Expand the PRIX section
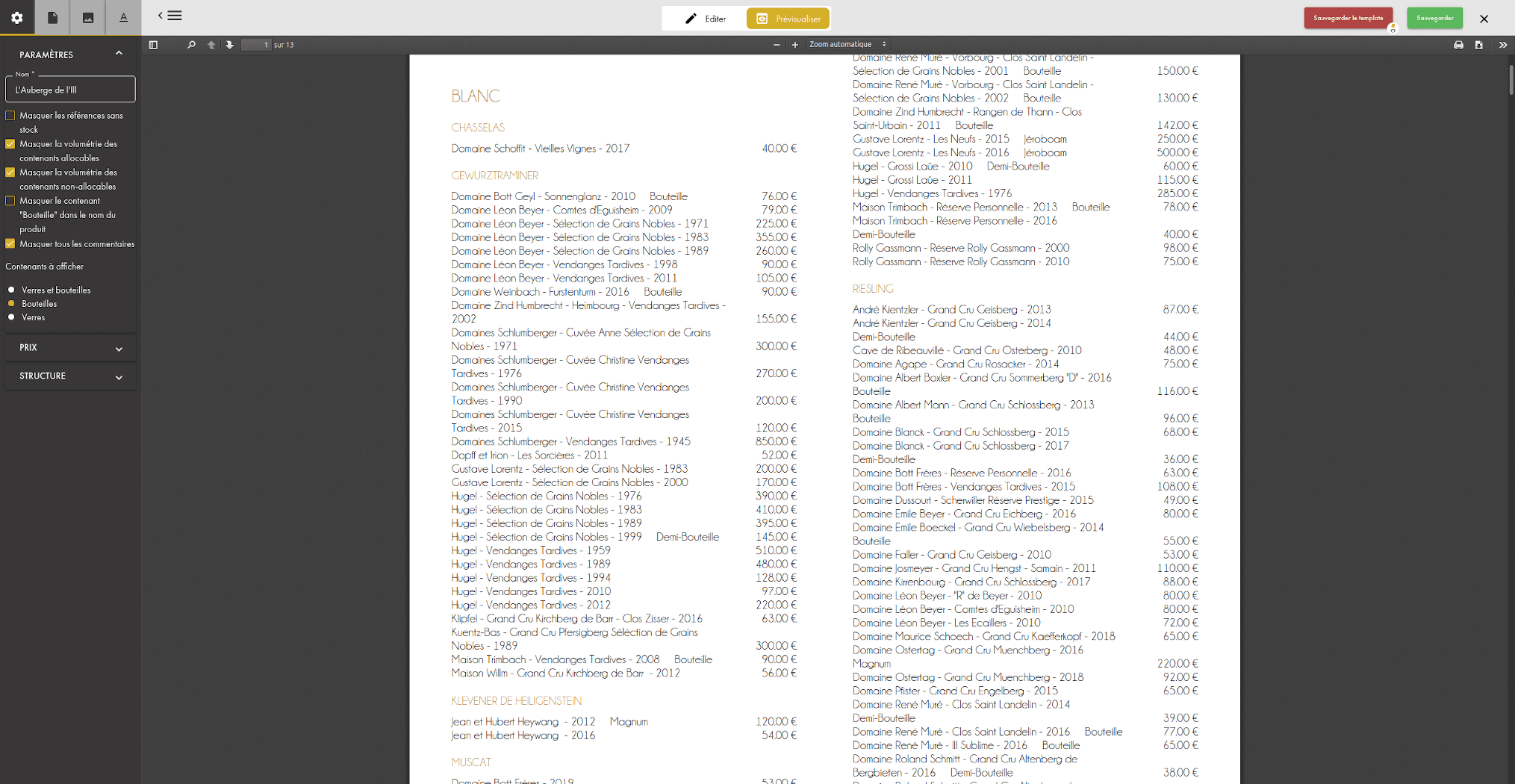 click(70, 348)
